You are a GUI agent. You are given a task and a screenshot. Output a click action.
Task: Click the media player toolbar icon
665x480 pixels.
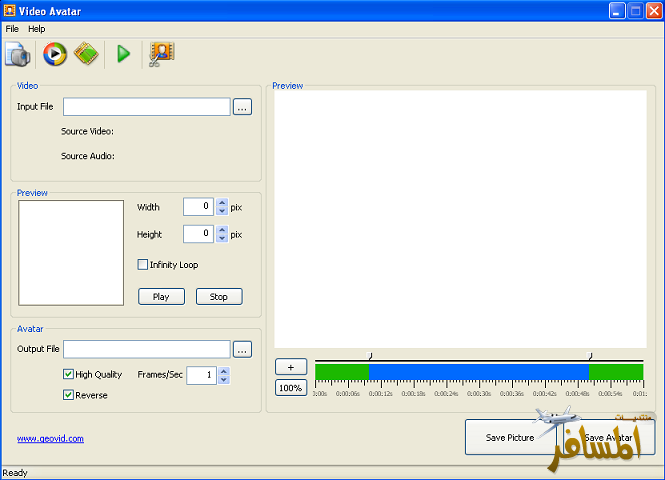[x=55, y=54]
